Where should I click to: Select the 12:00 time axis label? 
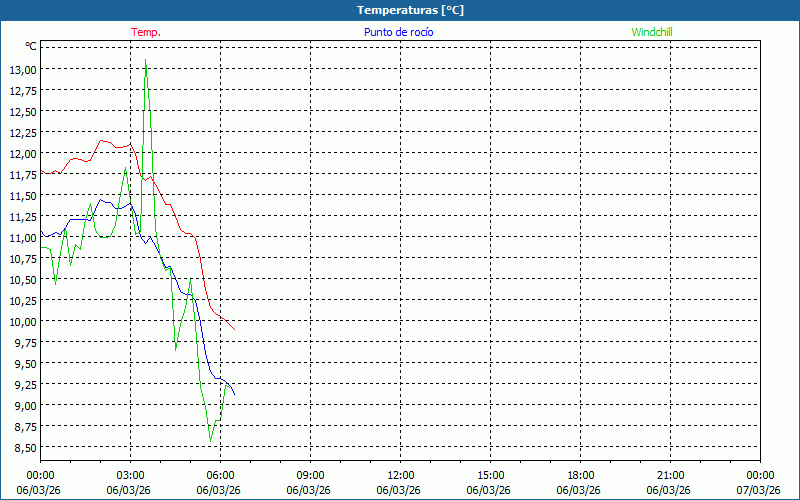point(400,475)
